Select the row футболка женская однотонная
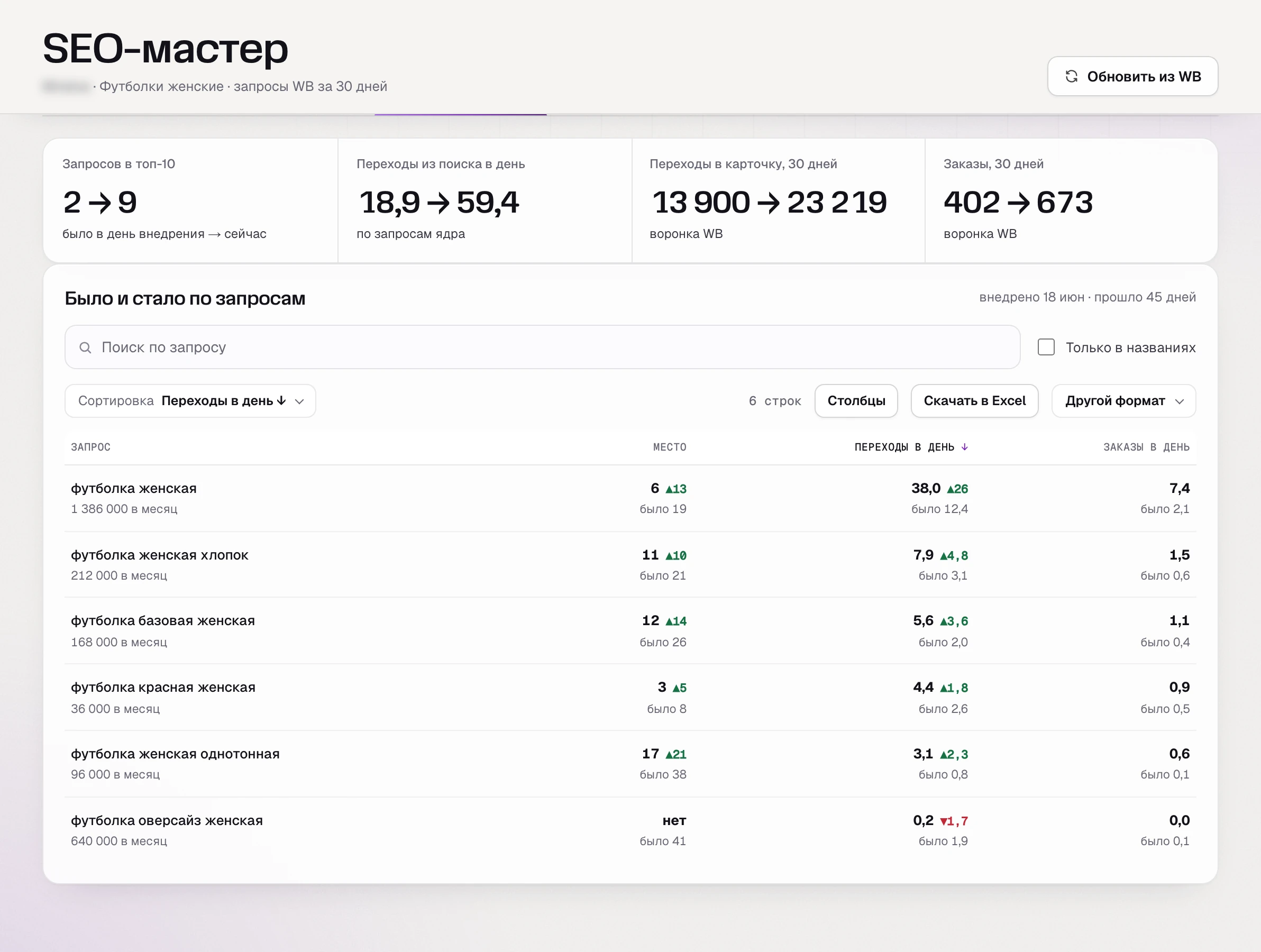The height and width of the screenshot is (952, 1261). (x=630, y=763)
